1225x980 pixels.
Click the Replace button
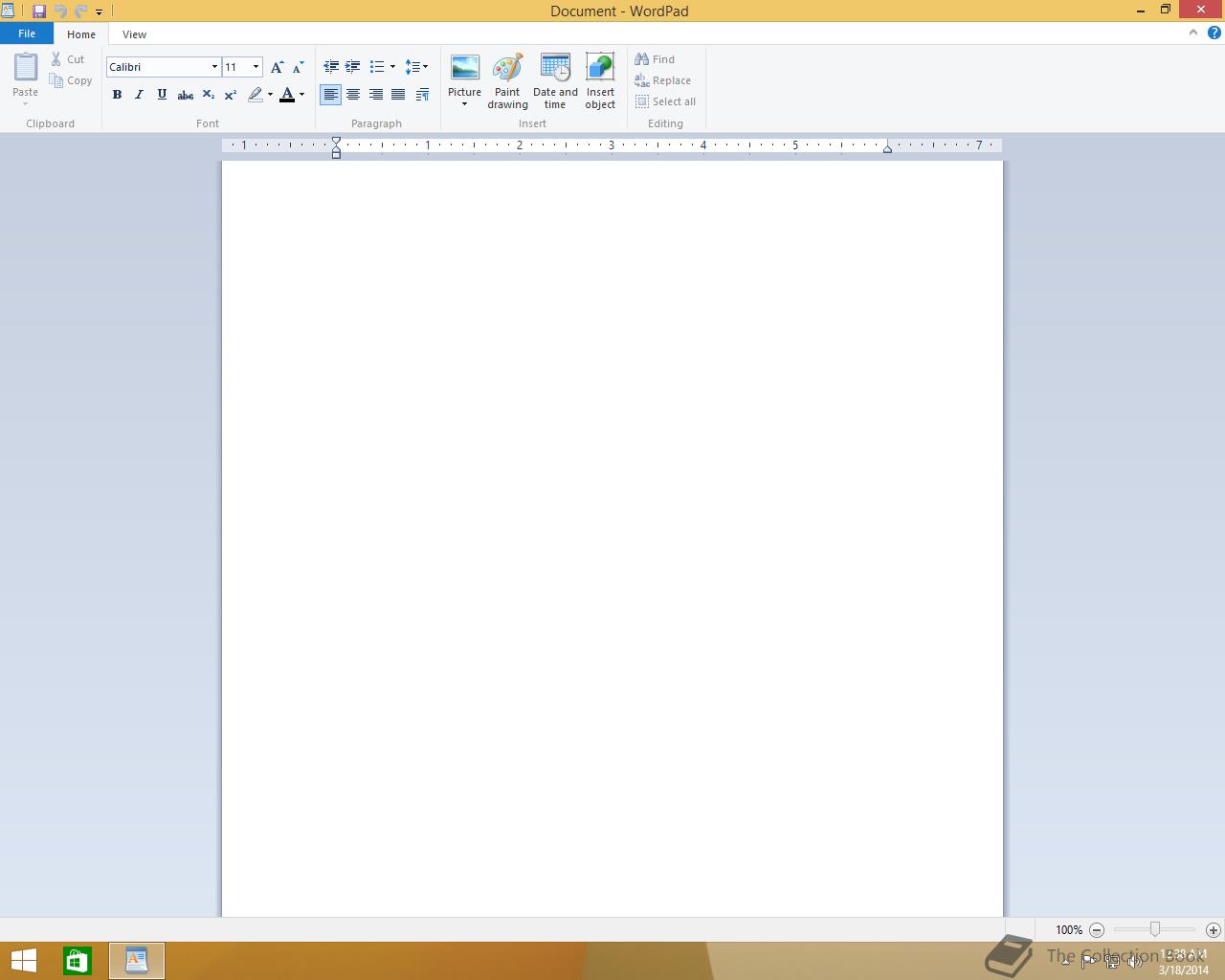[x=662, y=80]
